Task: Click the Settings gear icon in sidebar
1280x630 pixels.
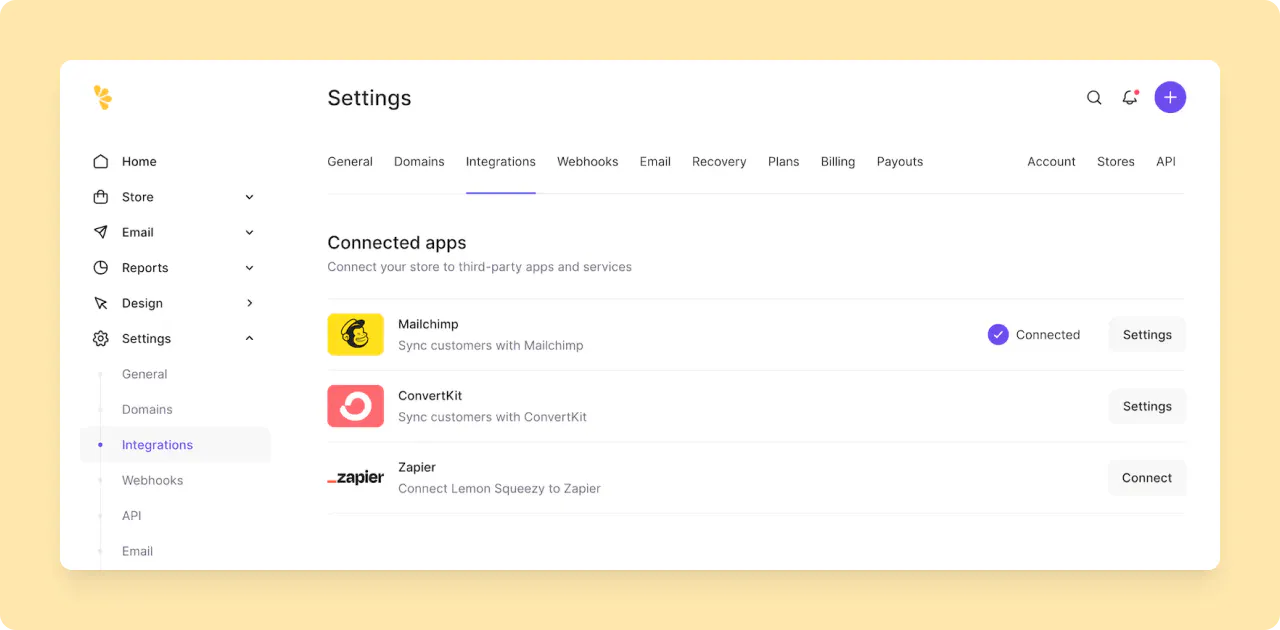Action: (x=100, y=338)
